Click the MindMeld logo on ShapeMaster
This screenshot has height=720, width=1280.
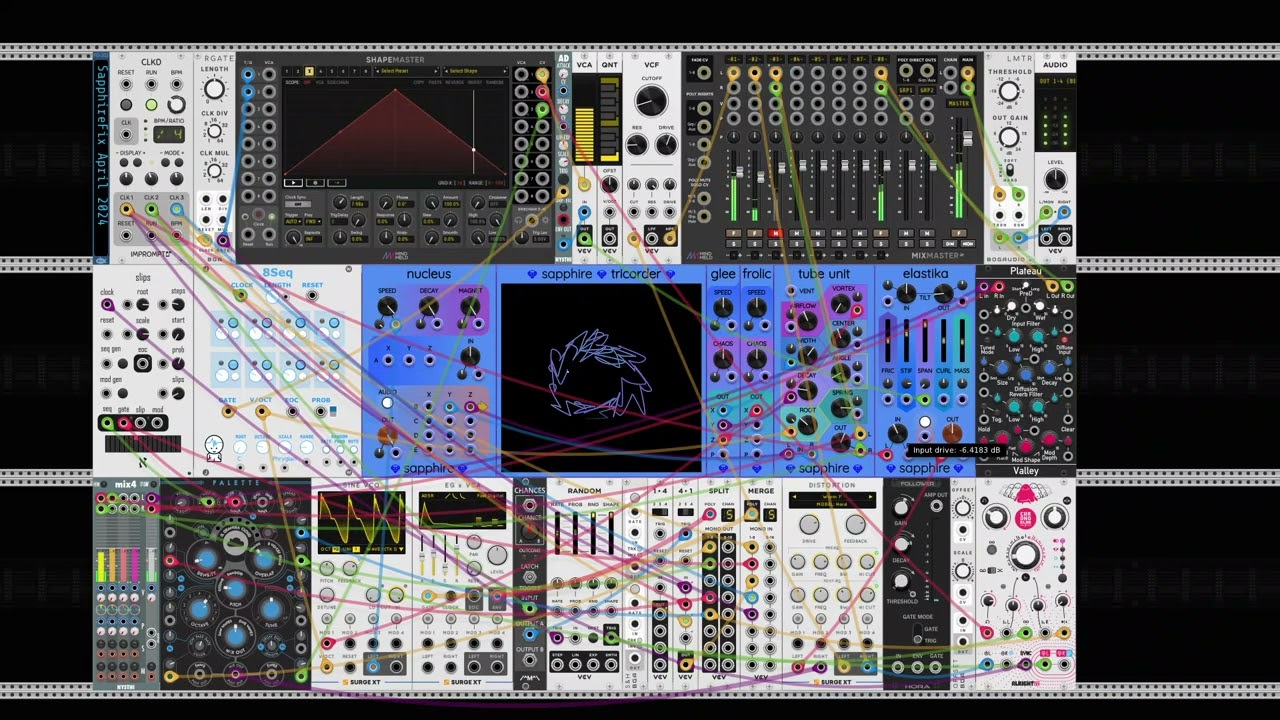[x=395, y=255]
